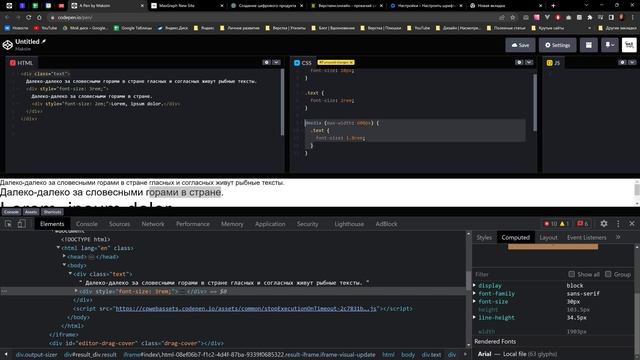The height and width of the screenshot is (360, 640).
Task: Open the CodePen Console panel button
Action: [x=11, y=212]
